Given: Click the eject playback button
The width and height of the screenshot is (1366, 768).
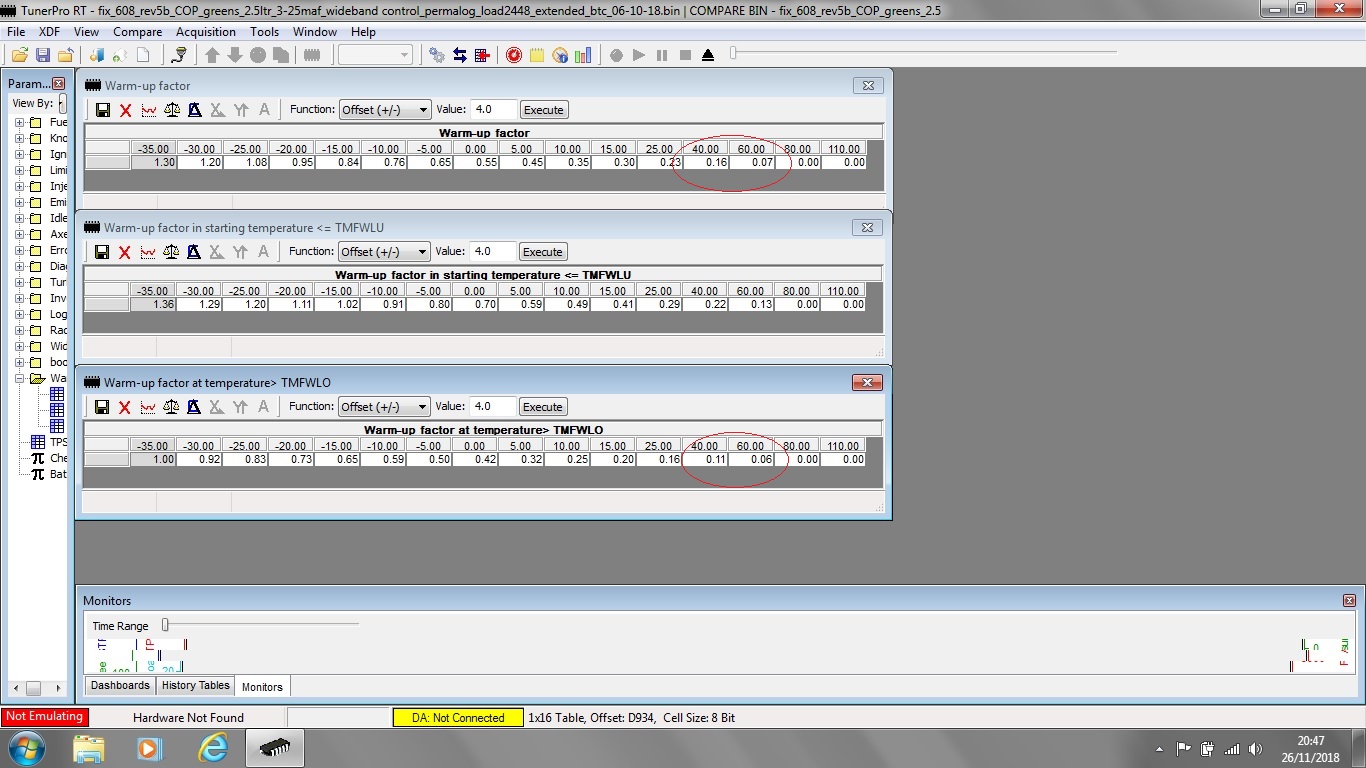Looking at the screenshot, I should pos(708,55).
